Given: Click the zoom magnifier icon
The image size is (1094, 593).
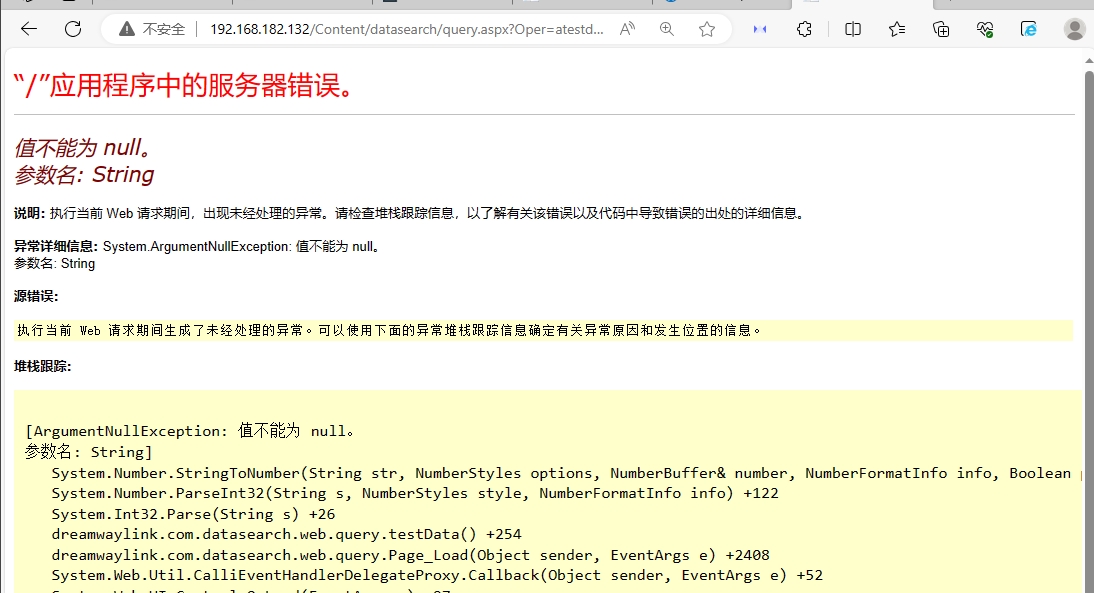Looking at the screenshot, I should [x=667, y=29].
